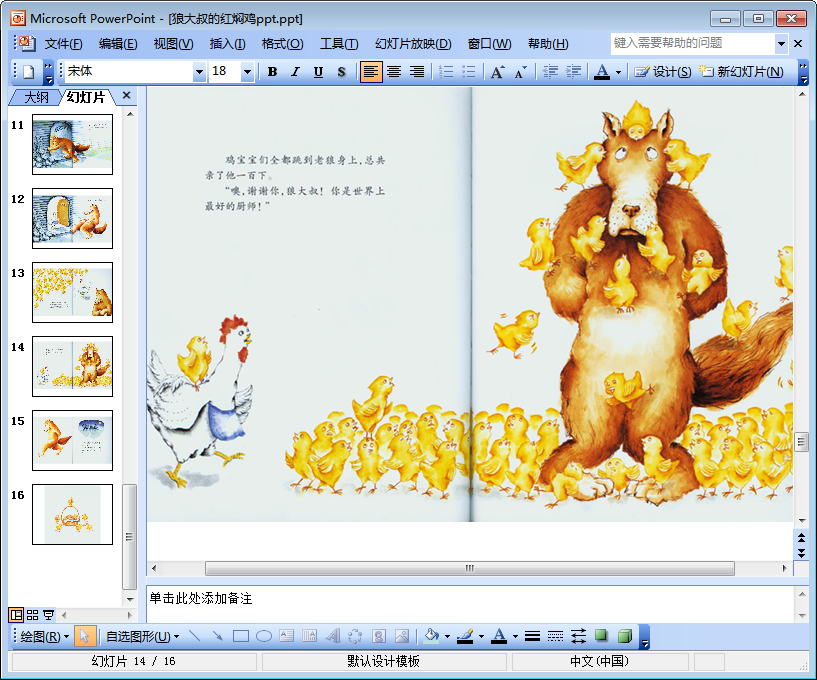Switch to the 大纲 outline tab
Image resolution: width=817 pixels, height=680 pixels.
click(x=36, y=97)
